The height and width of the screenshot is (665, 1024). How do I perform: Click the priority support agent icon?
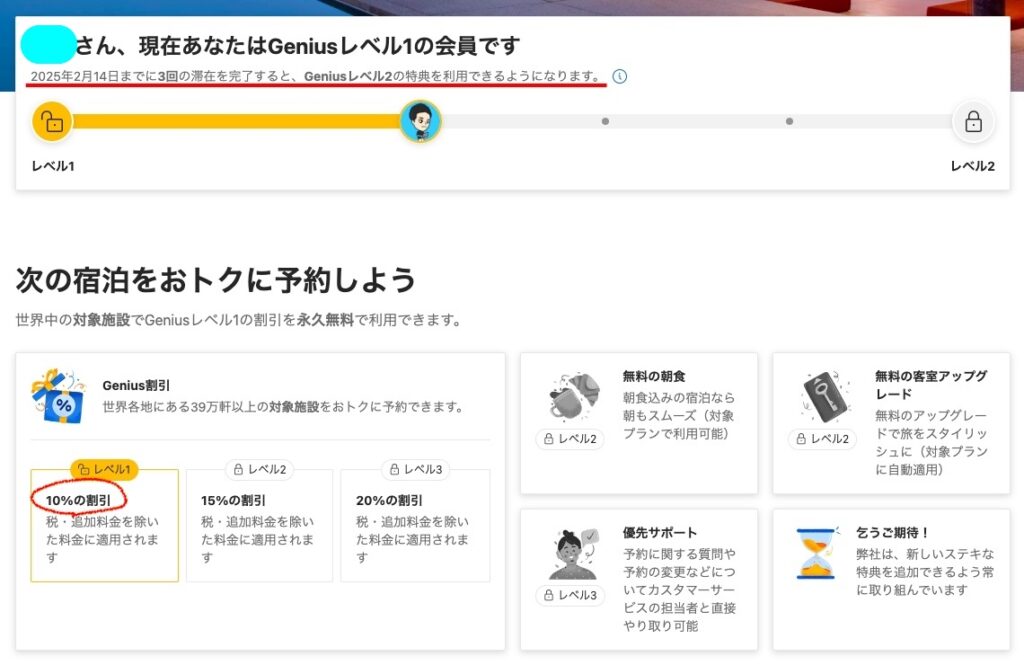point(573,553)
